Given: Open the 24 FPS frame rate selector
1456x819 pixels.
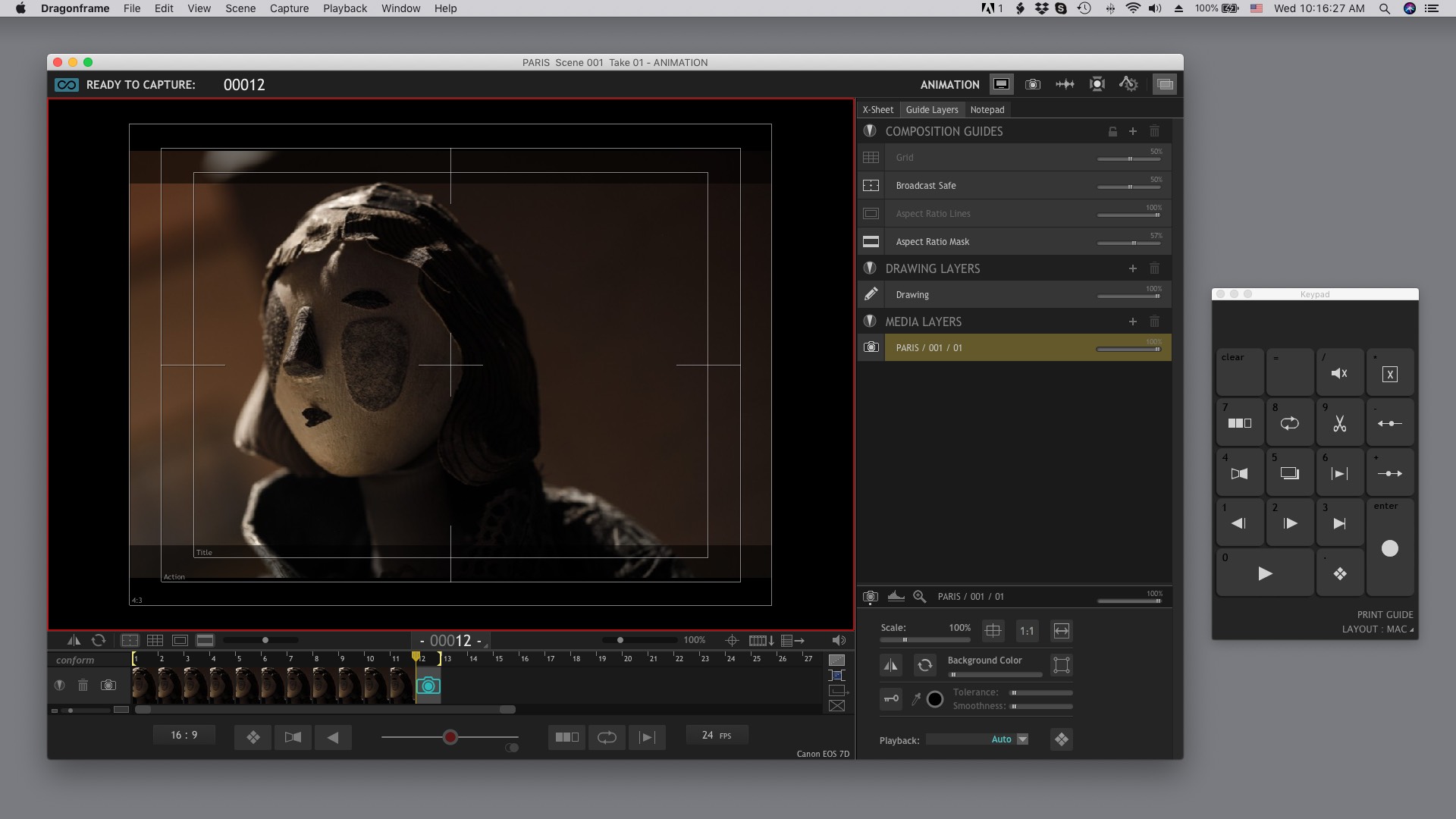Looking at the screenshot, I should point(717,735).
